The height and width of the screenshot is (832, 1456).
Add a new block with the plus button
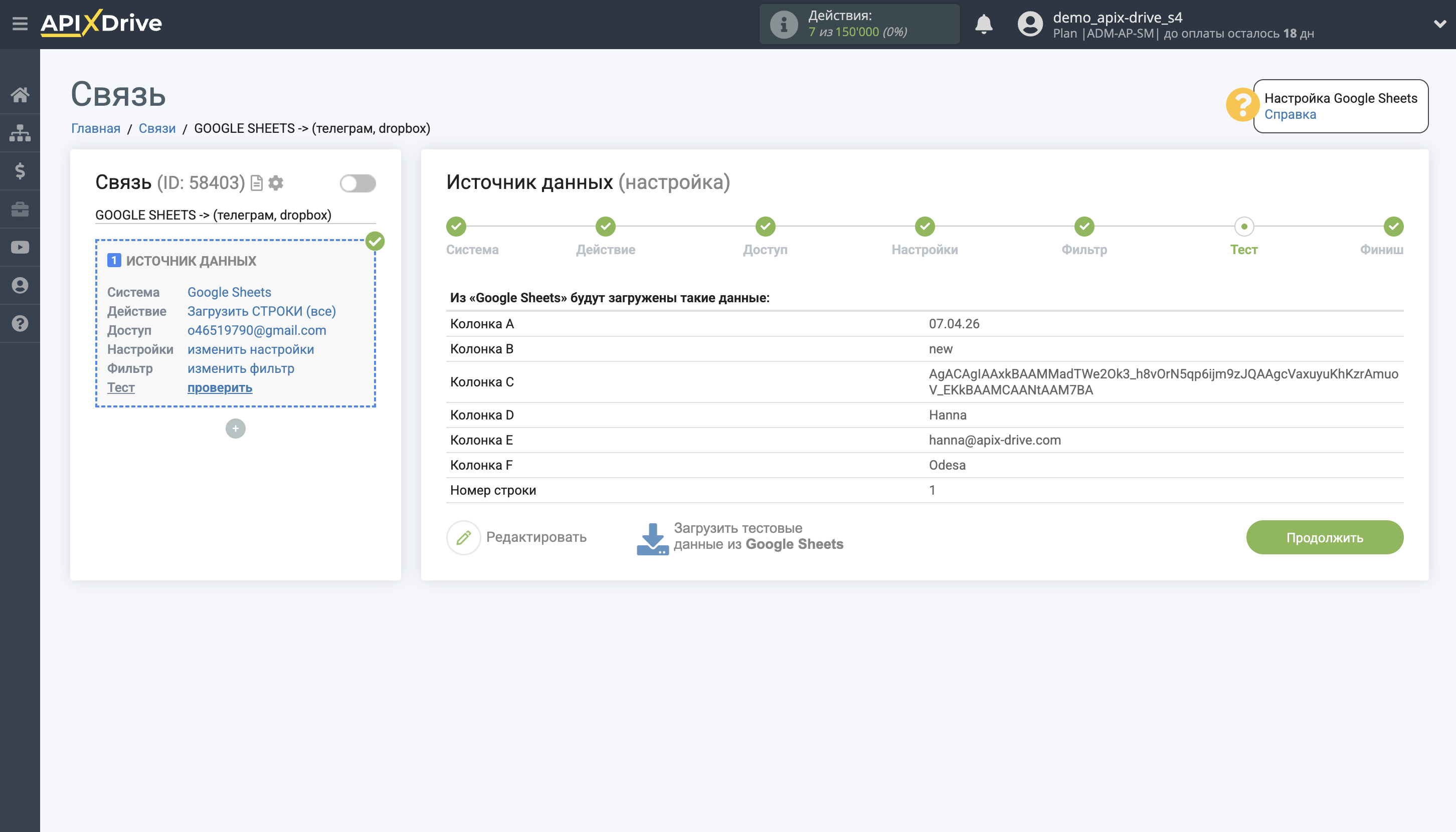tap(235, 429)
